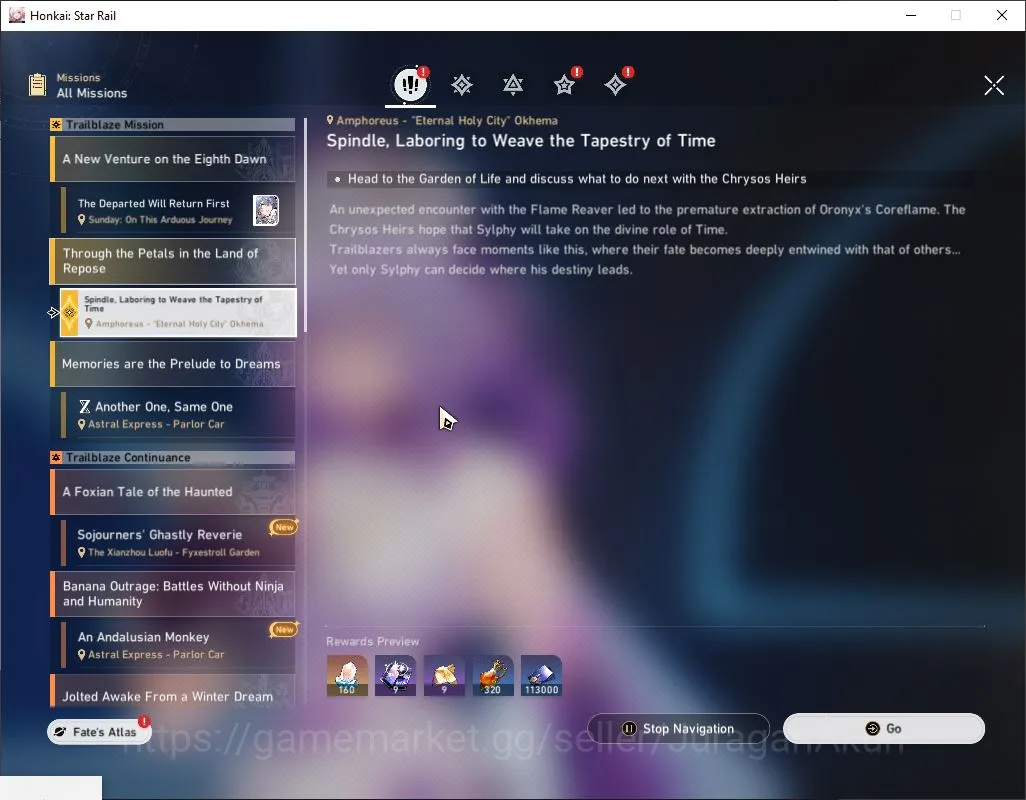Image resolution: width=1026 pixels, height=800 pixels.
Task: Open the All Missions tab
Action: pyautogui.click(x=410, y=84)
